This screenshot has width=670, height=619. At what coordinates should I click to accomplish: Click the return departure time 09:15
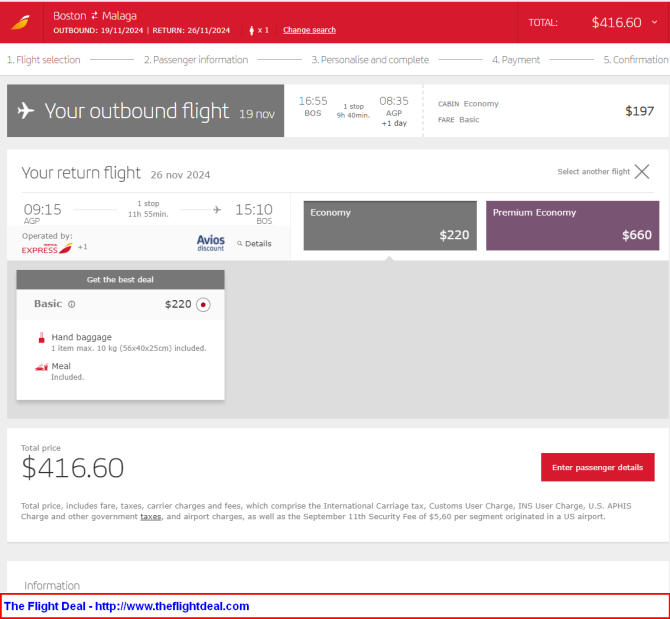coord(42,209)
